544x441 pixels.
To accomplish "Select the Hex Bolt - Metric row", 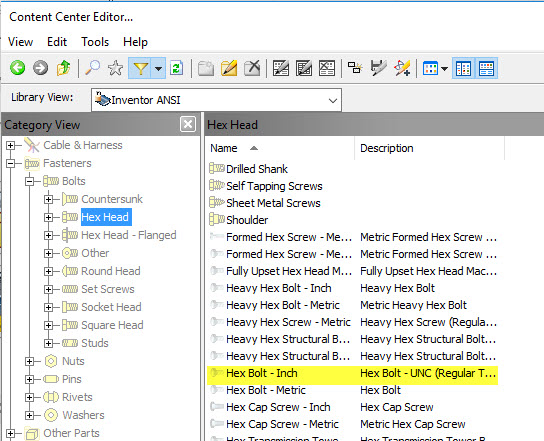I will tap(353, 390).
